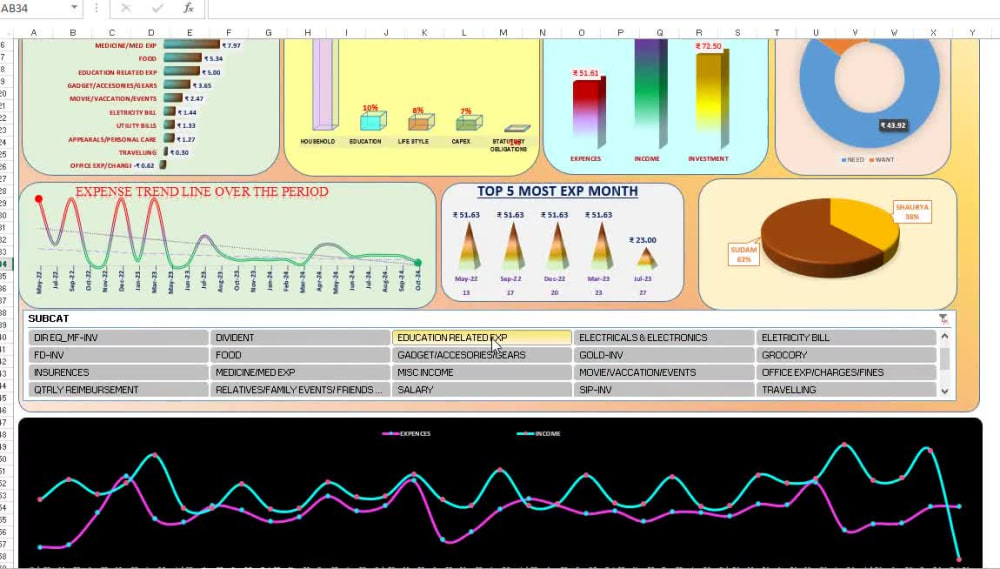1000x569 pixels.
Task: Select INSURENCES slicer item
Action: pos(118,372)
